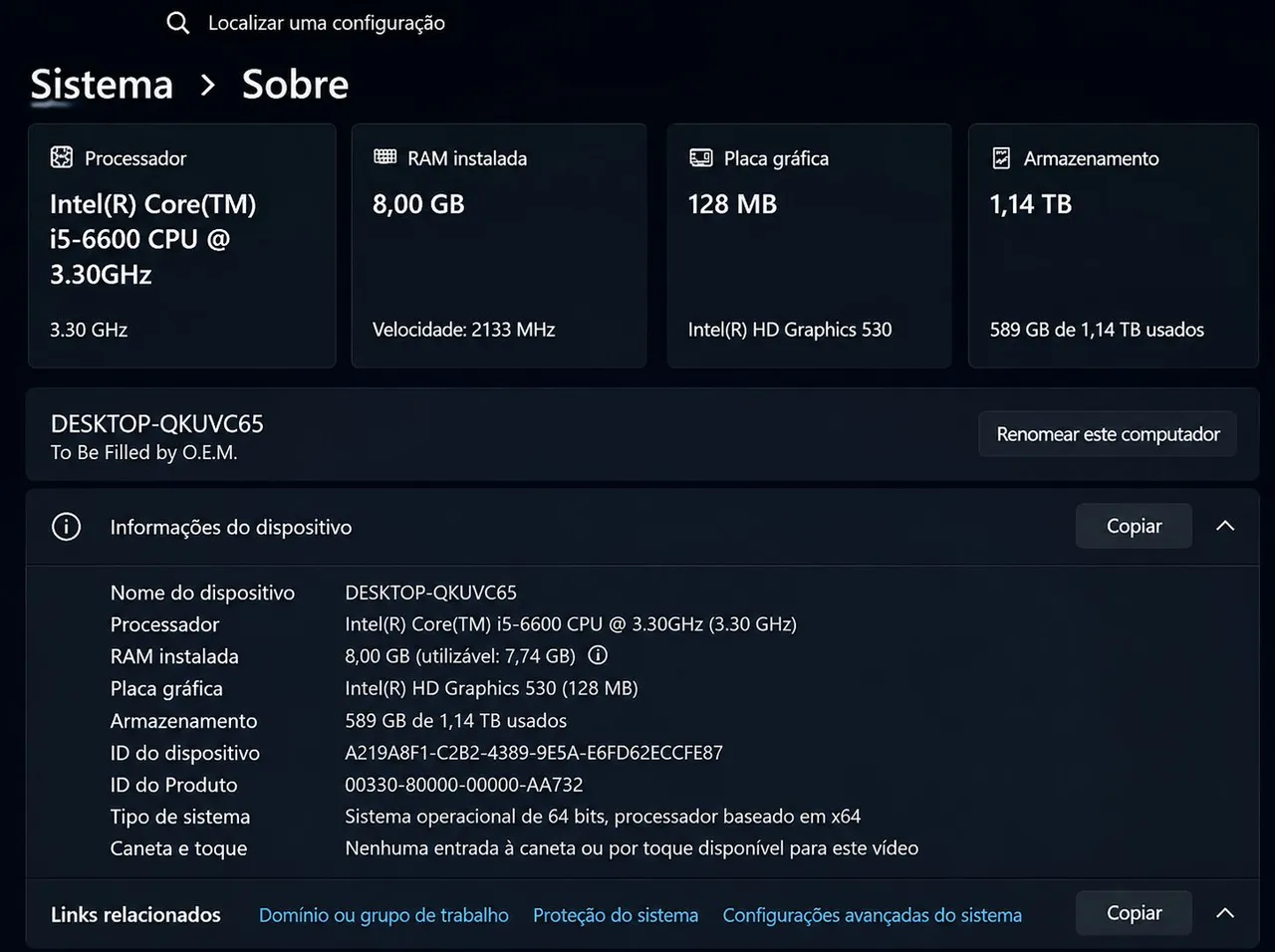Click the '8,00 GB (utilizável: 7,74 GB)' value
The height and width of the screenshot is (952, 1275).
click(460, 656)
